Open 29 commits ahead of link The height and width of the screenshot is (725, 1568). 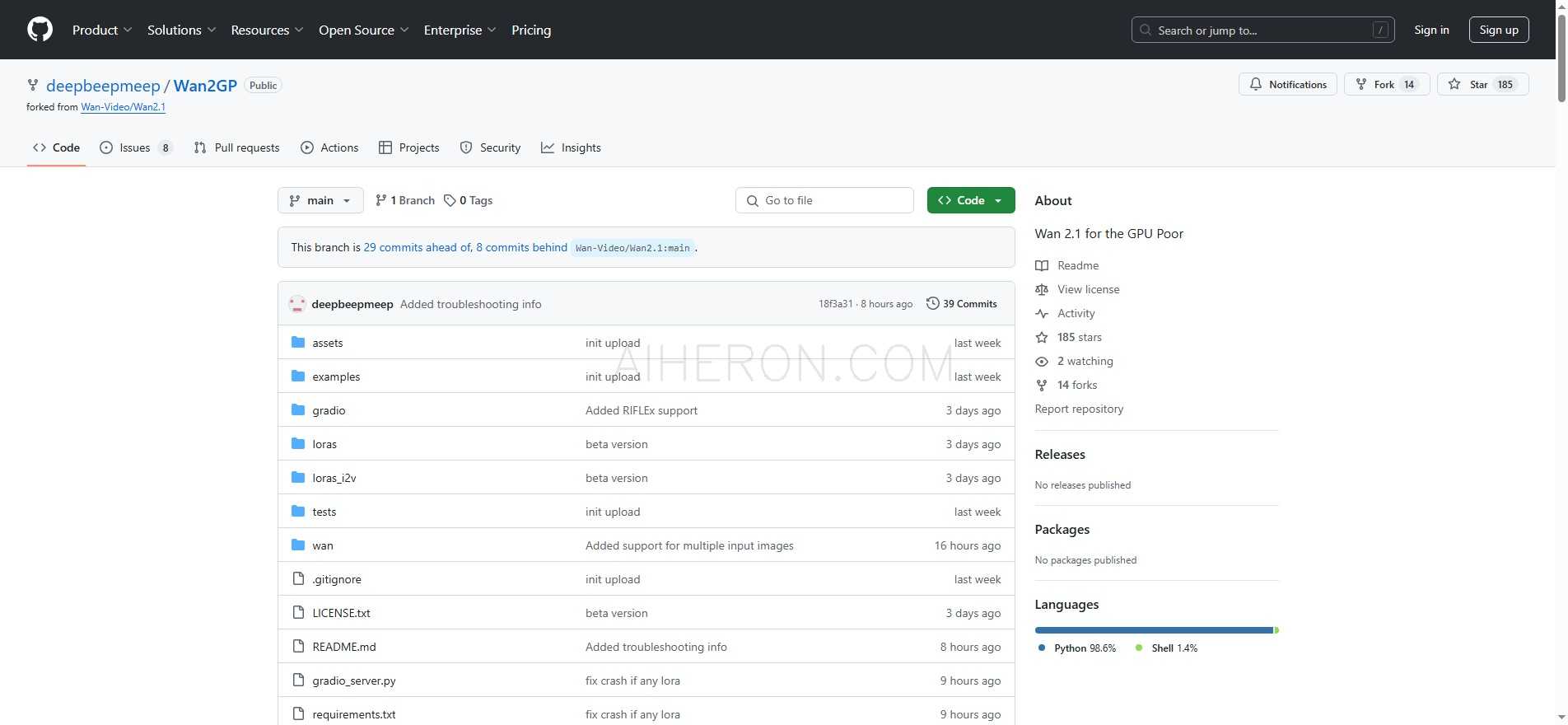coord(418,247)
